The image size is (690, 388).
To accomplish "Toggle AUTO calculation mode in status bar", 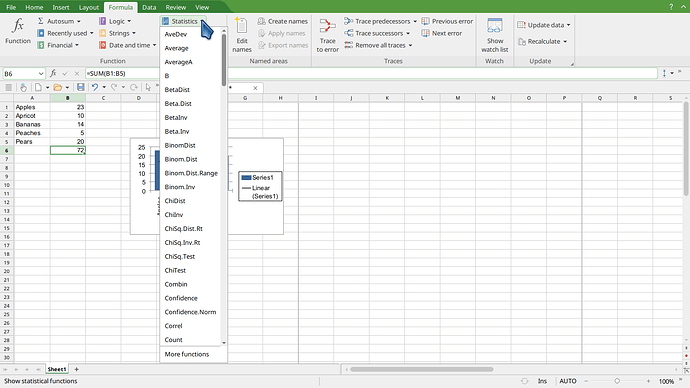I will pyautogui.click(x=568, y=381).
